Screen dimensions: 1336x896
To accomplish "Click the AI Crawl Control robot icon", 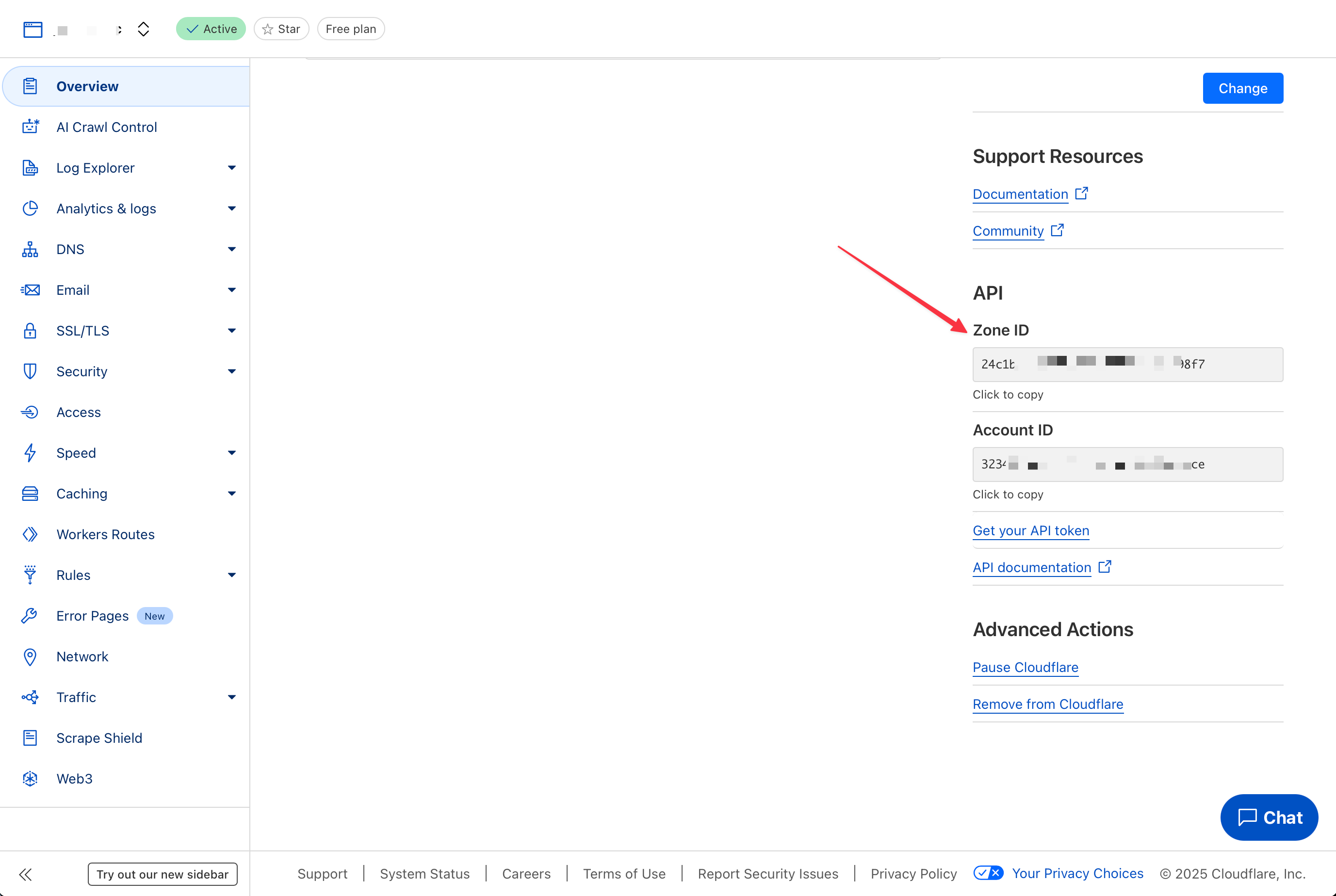I will click(x=30, y=126).
